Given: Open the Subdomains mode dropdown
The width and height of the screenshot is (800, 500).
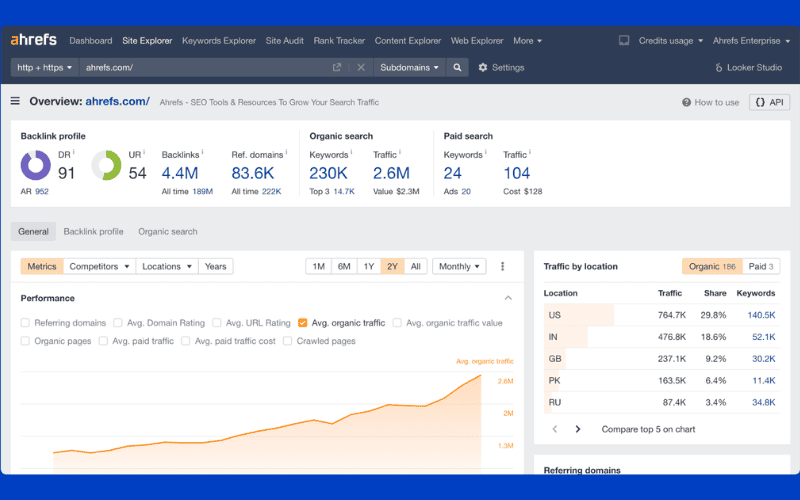Looking at the screenshot, I should point(409,67).
